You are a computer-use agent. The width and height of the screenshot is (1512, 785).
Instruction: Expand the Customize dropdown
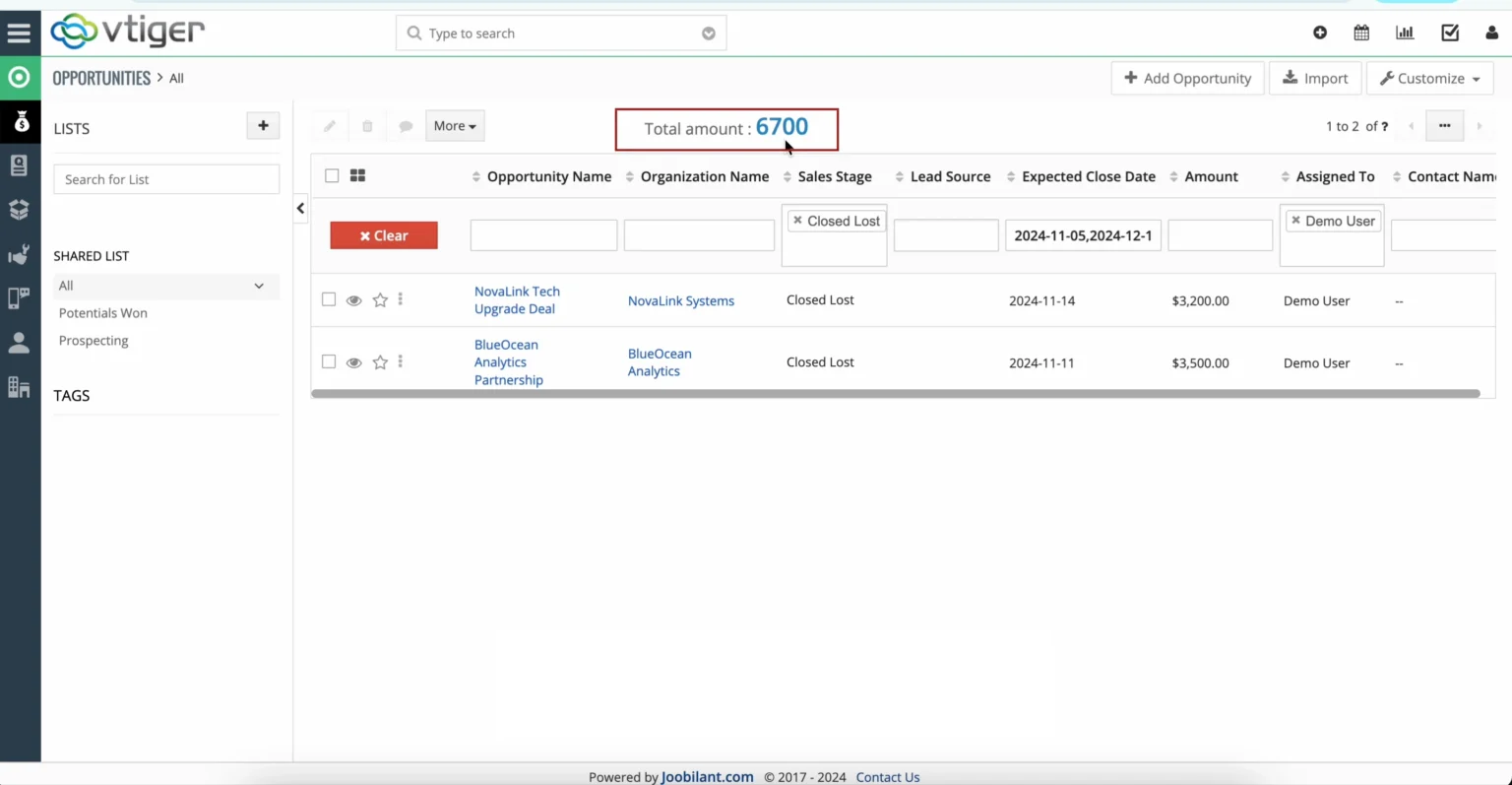1429,78
